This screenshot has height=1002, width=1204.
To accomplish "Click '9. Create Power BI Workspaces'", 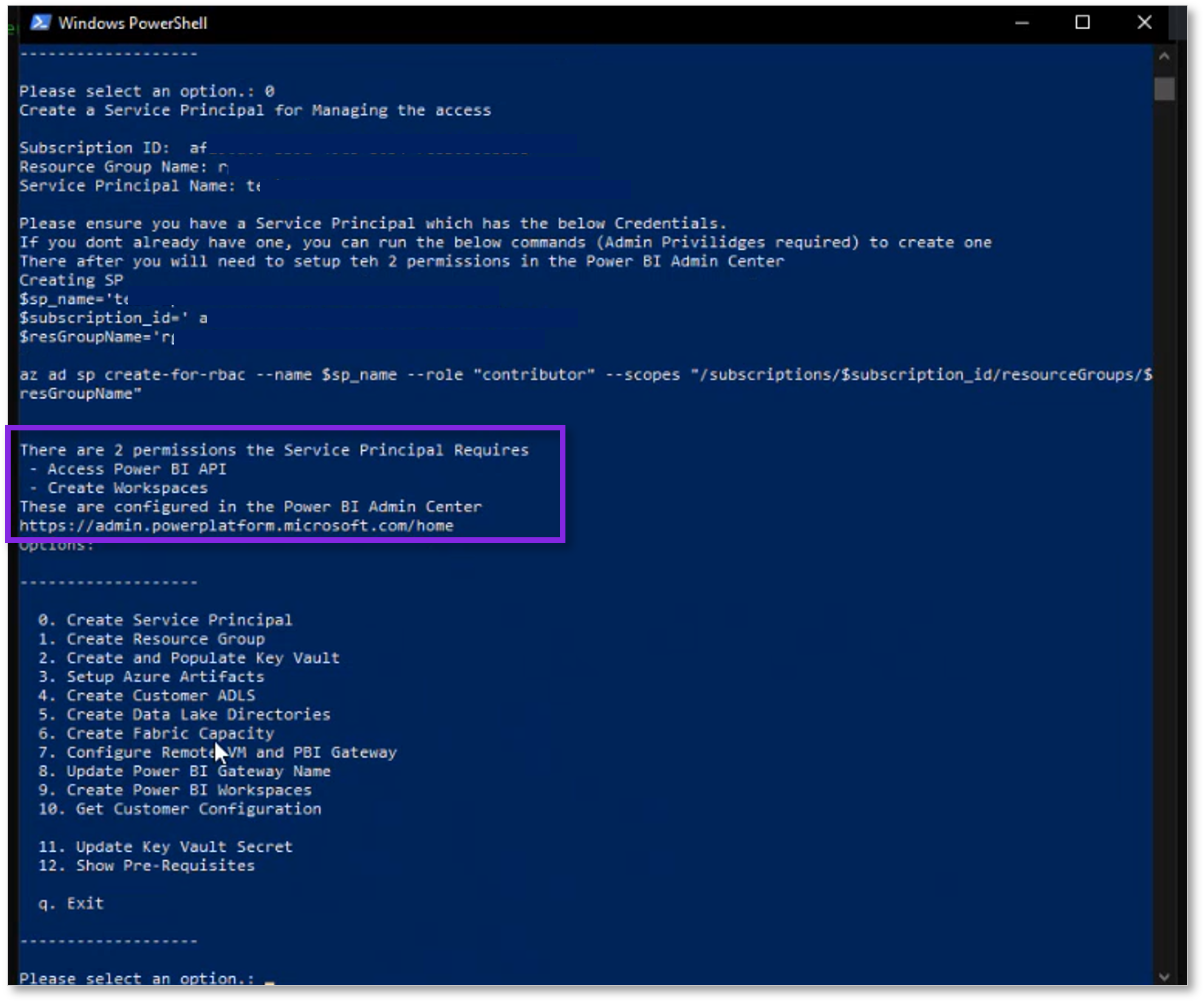I will coord(175,790).
